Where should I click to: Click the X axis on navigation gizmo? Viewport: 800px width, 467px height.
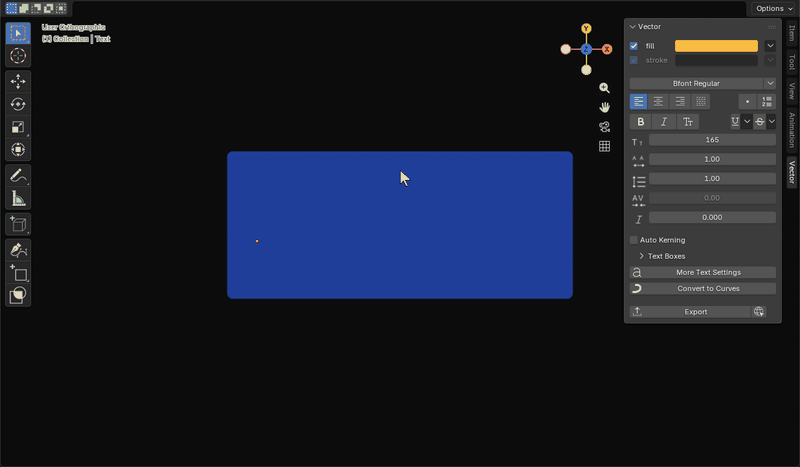tap(607, 49)
